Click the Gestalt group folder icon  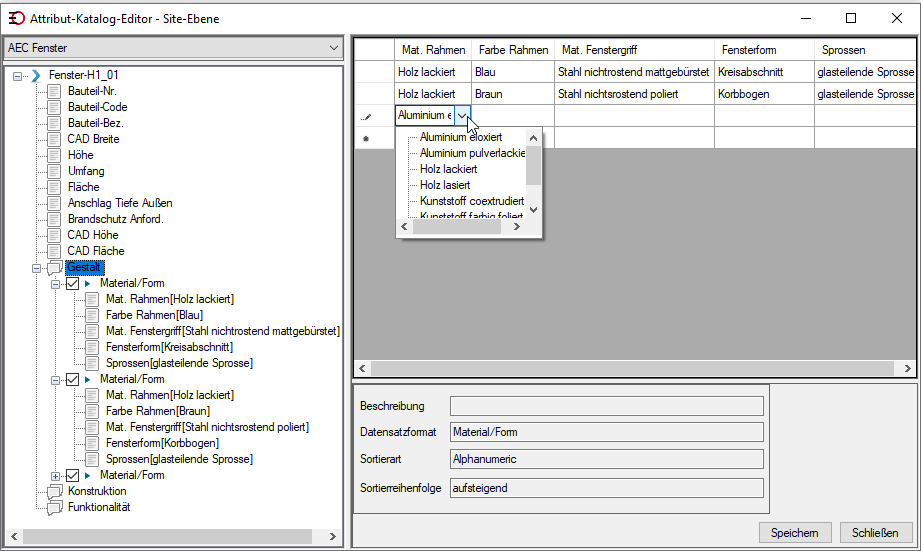click(55, 267)
